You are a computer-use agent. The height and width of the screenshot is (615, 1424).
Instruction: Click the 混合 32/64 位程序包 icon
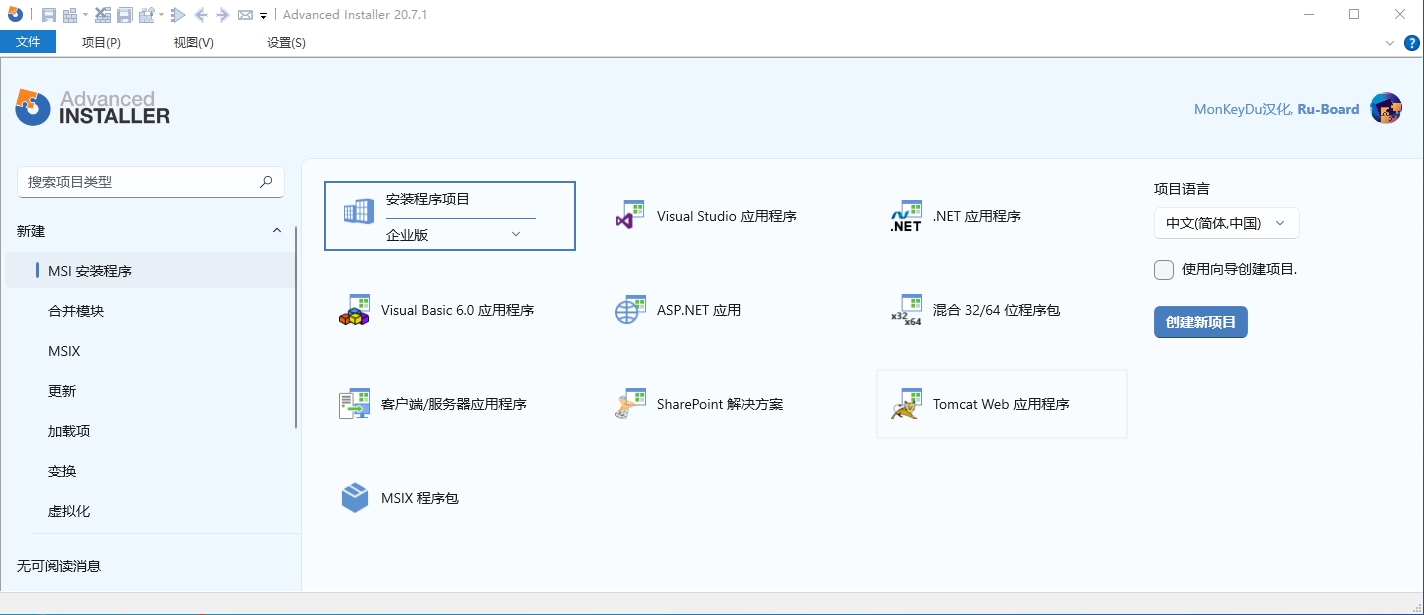click(x=905, y=310)
